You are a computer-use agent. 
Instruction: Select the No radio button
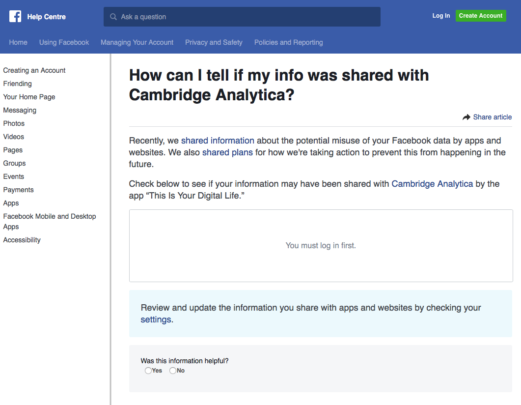172,371
